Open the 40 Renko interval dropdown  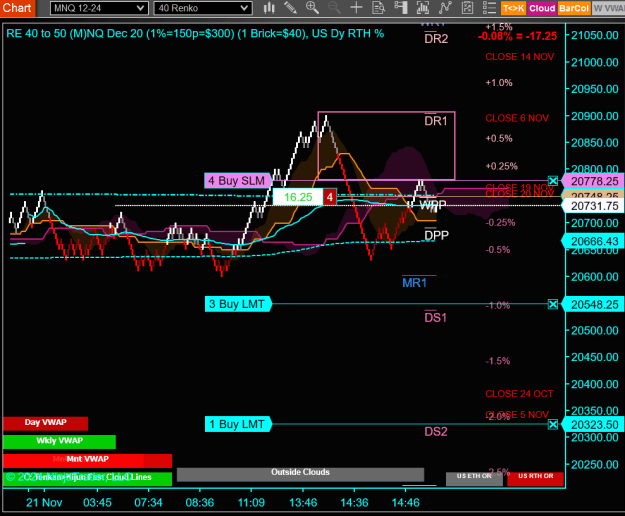(203, 8)
